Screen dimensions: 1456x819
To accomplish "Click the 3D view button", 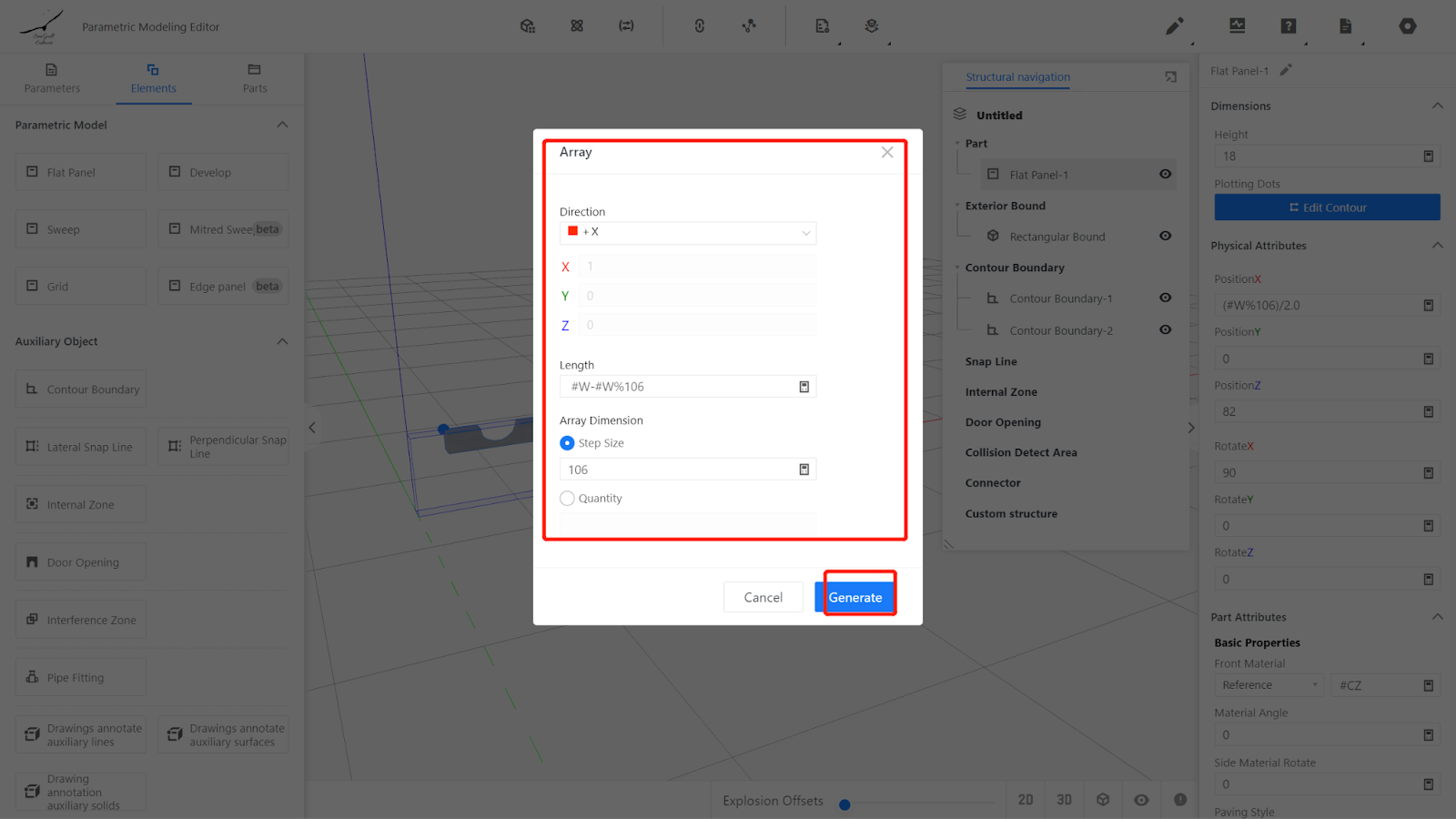I will coord(1064,800).
